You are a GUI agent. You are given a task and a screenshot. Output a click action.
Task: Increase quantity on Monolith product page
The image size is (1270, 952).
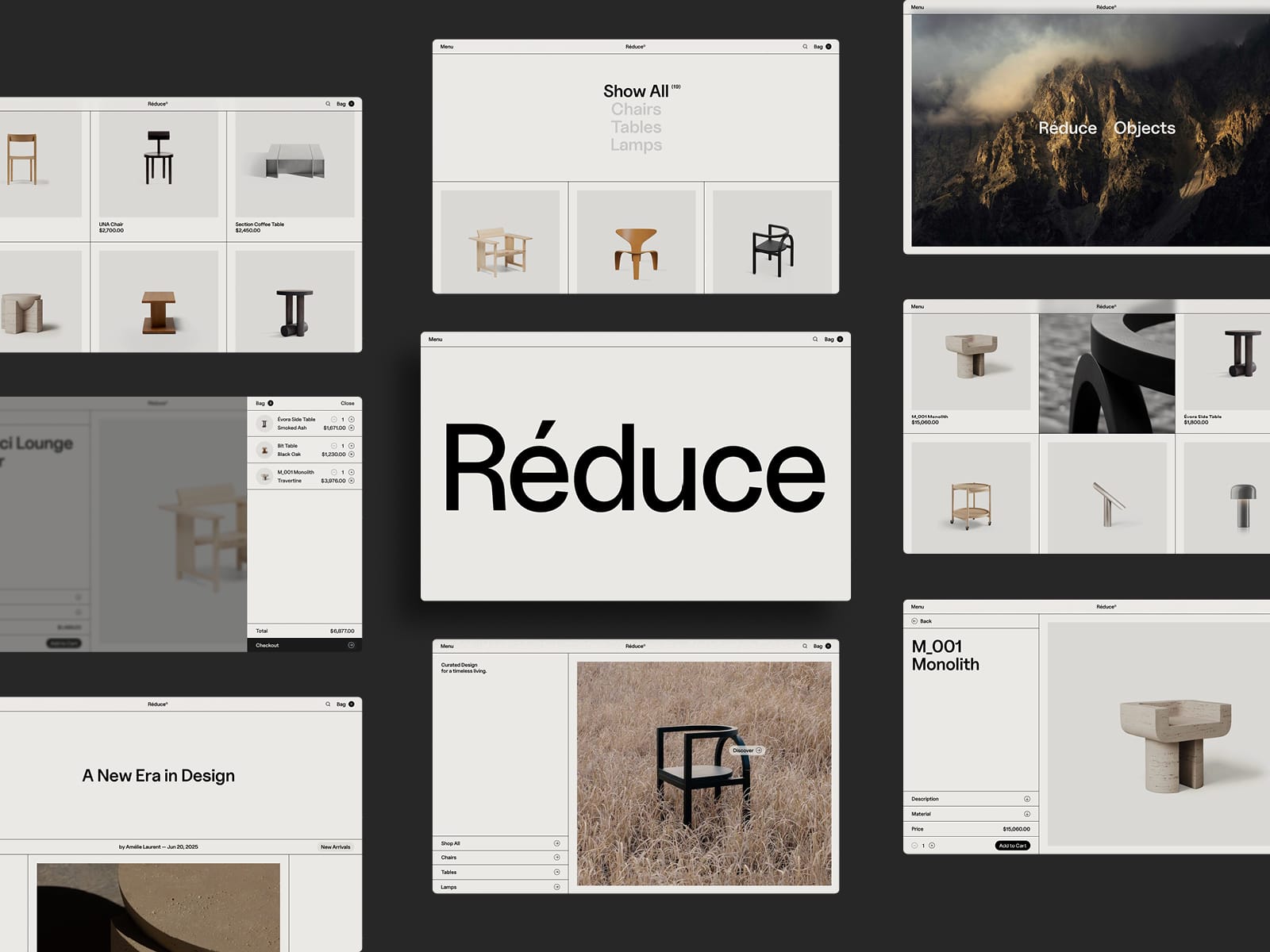coord(932,846)
